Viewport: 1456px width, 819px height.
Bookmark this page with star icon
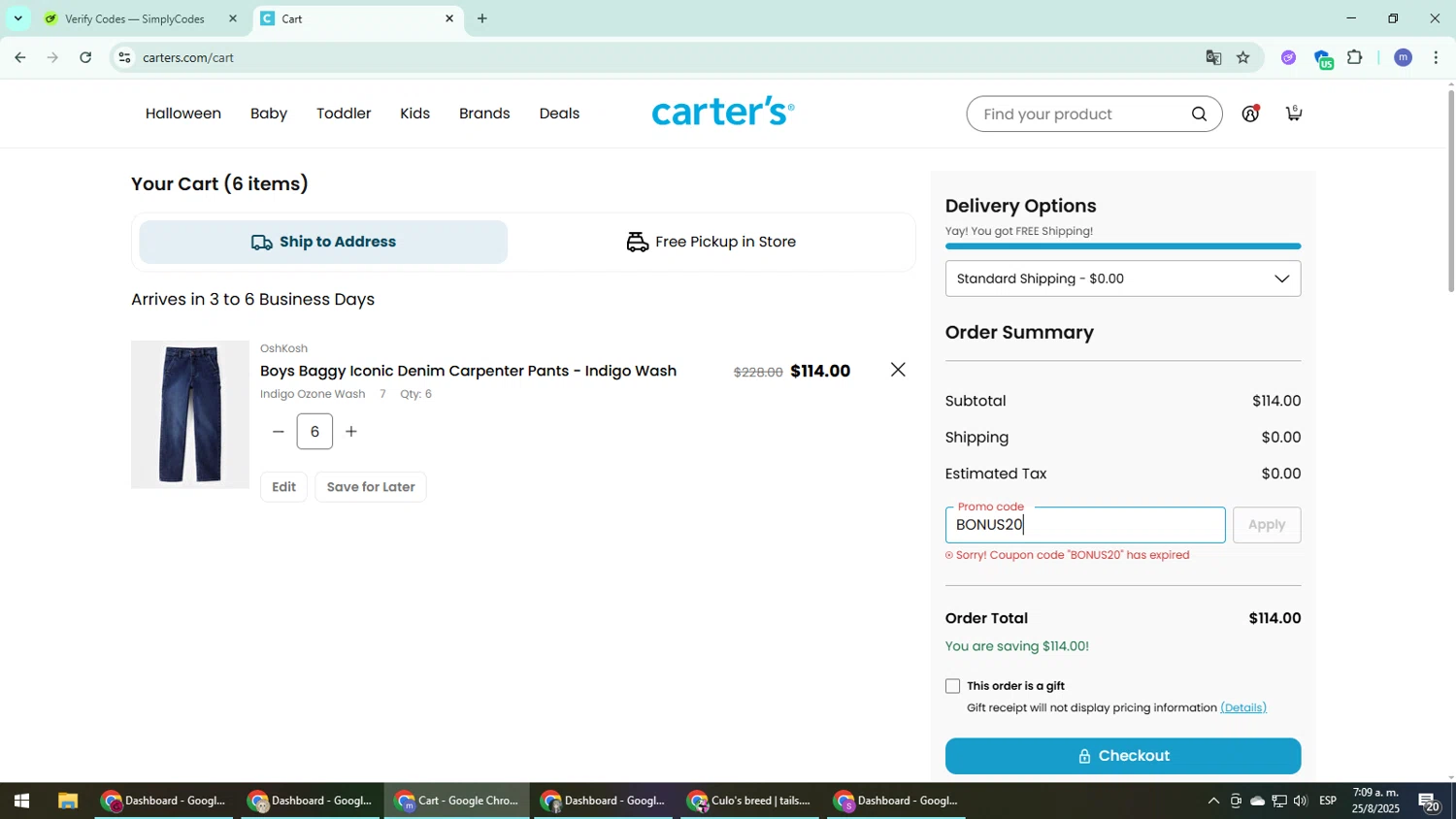(x=1243, y=58)
